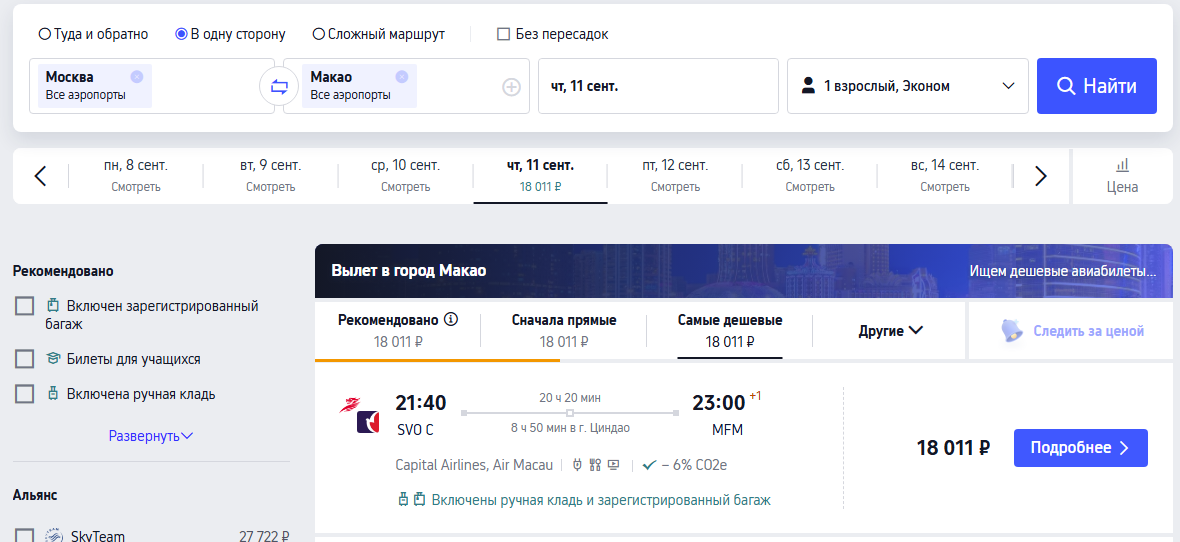1180x542 pixels.
Task: Remove Макао from destination field
Action: (402, 76)
